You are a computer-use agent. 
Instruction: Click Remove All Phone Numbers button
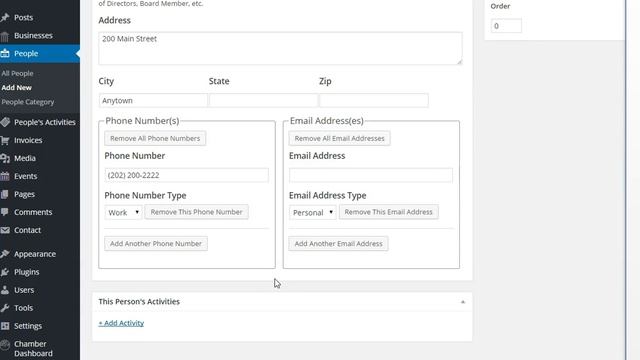click(x=155, y=138)
